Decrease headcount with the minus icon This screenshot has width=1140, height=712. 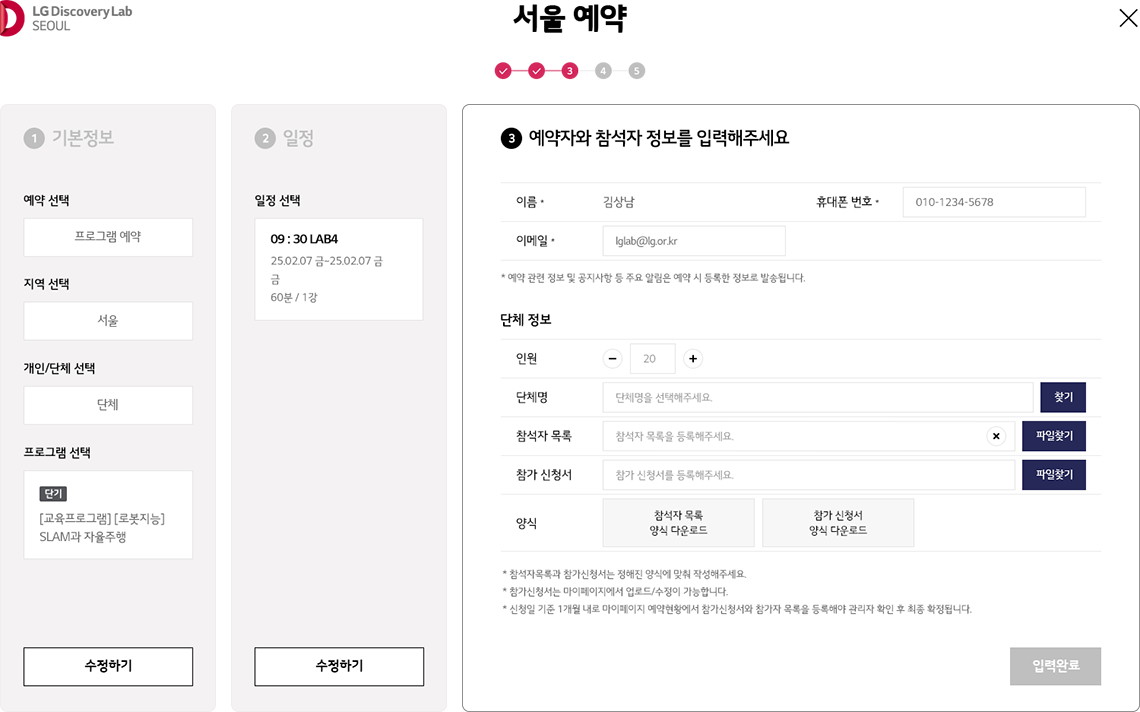click(x=612, y=359)
